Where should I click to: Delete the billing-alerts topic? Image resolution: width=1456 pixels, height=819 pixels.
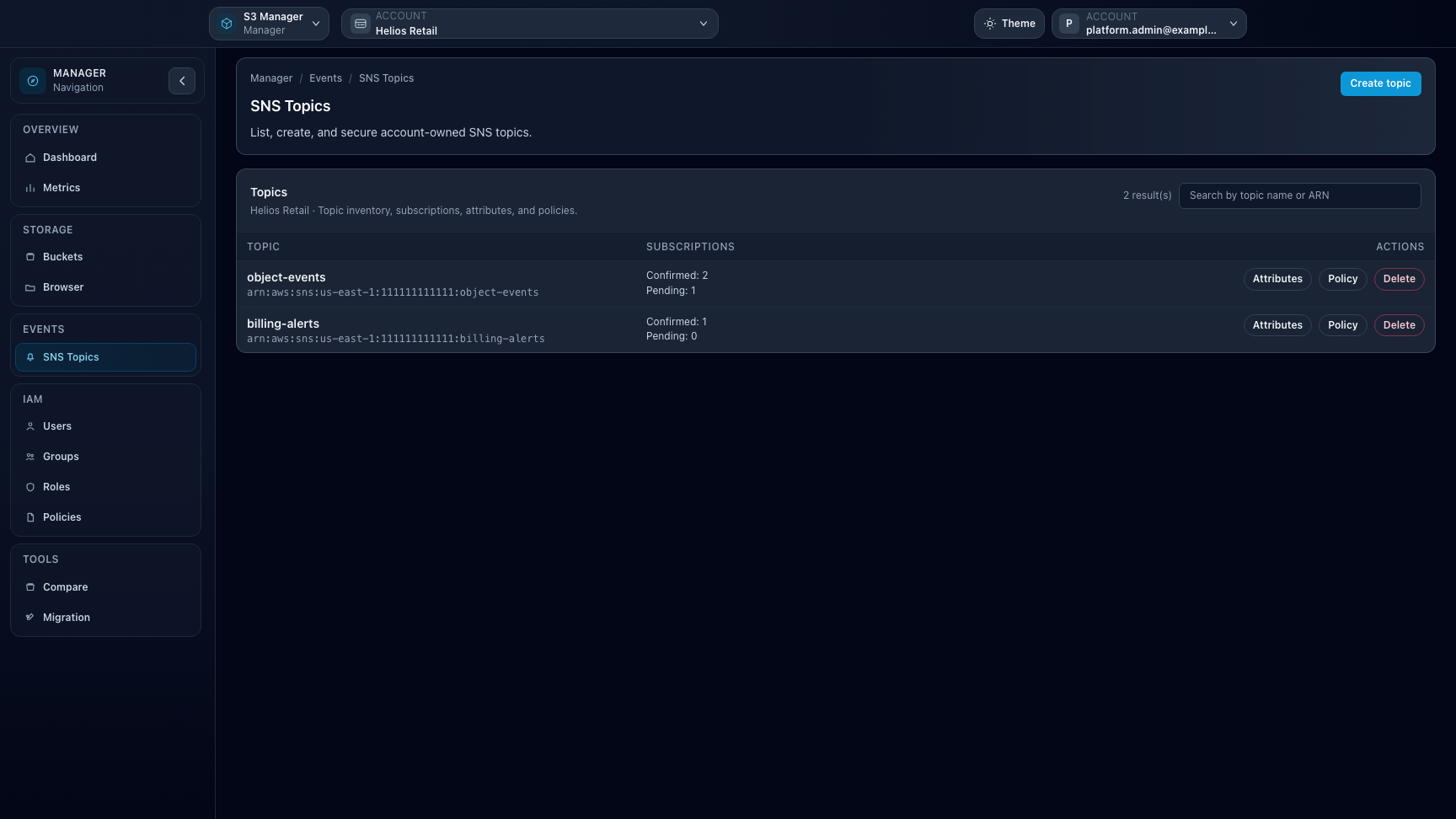1399,324
